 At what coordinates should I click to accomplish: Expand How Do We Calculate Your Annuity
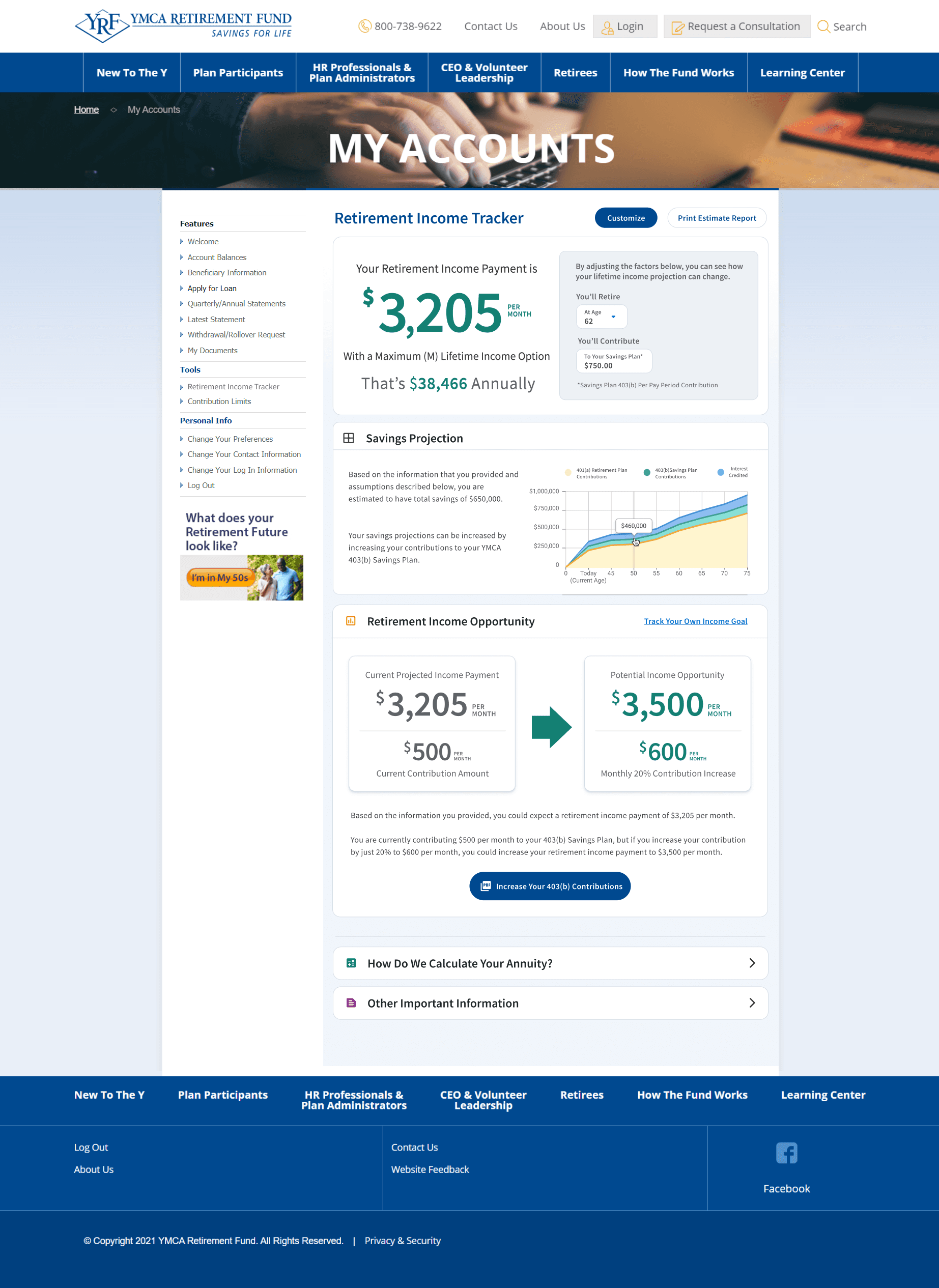550,963
